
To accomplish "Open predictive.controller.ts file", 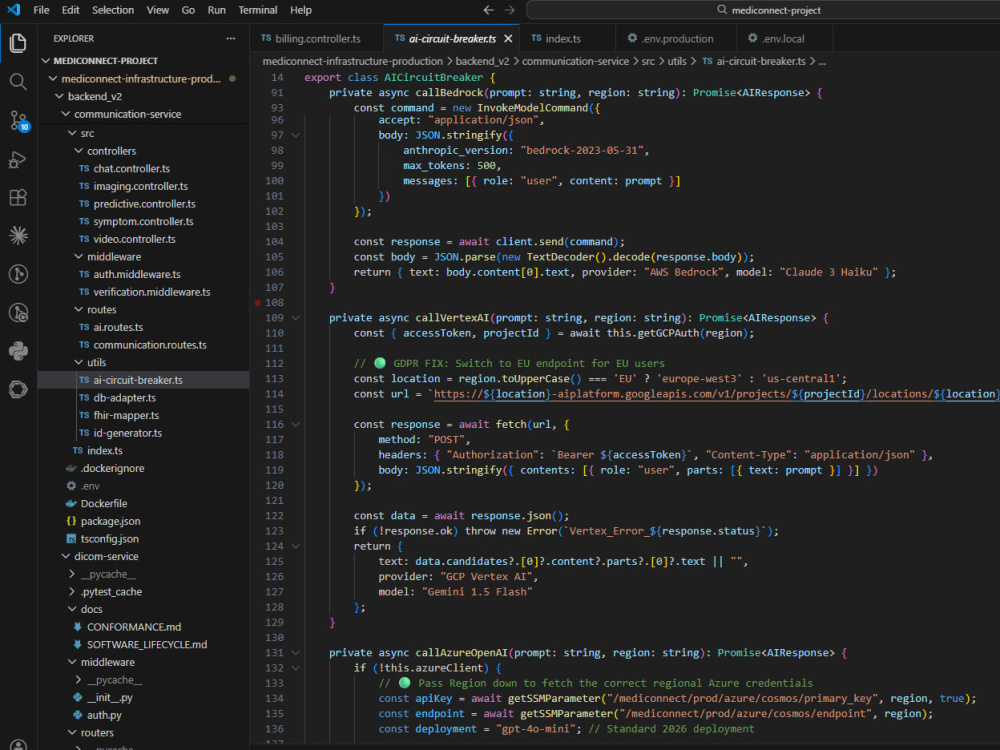I will [x=144, y=203].
